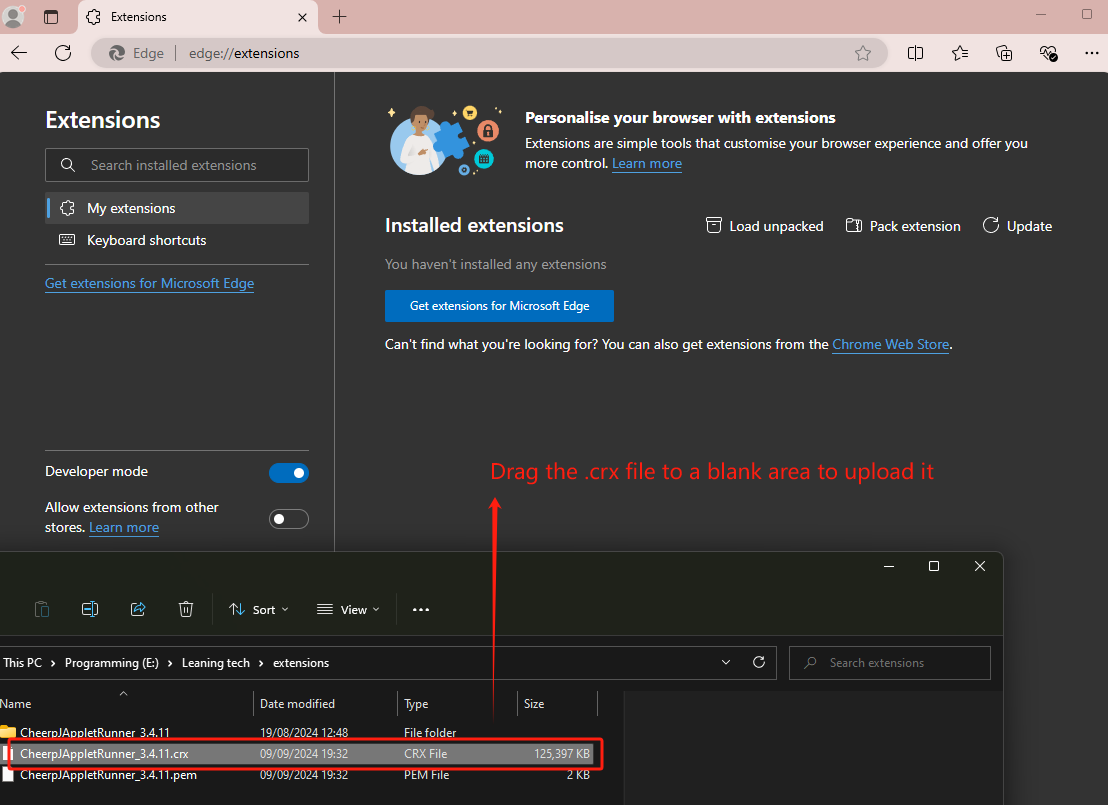Viewport: 1108px width, 805px height.
Task: Select Keyboard shortcuts in sidebar
Action: coord(146,240)
